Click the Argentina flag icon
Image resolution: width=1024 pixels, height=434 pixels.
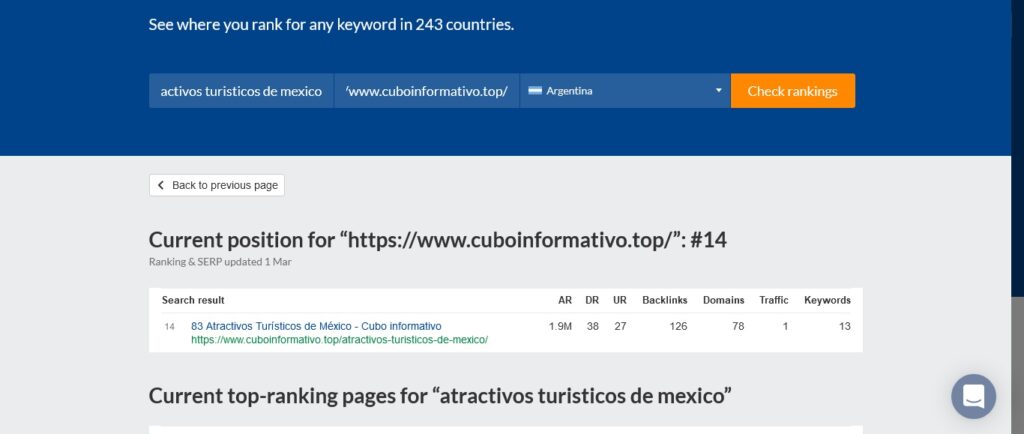coord(535,91)
